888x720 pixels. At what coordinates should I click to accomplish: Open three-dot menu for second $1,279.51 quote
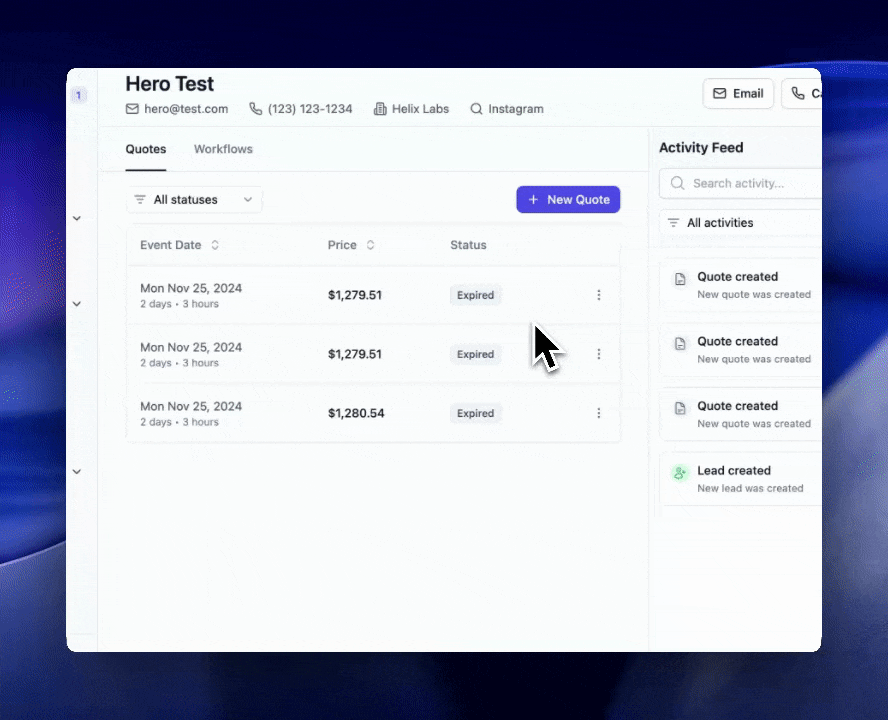[x=599, y=354]
